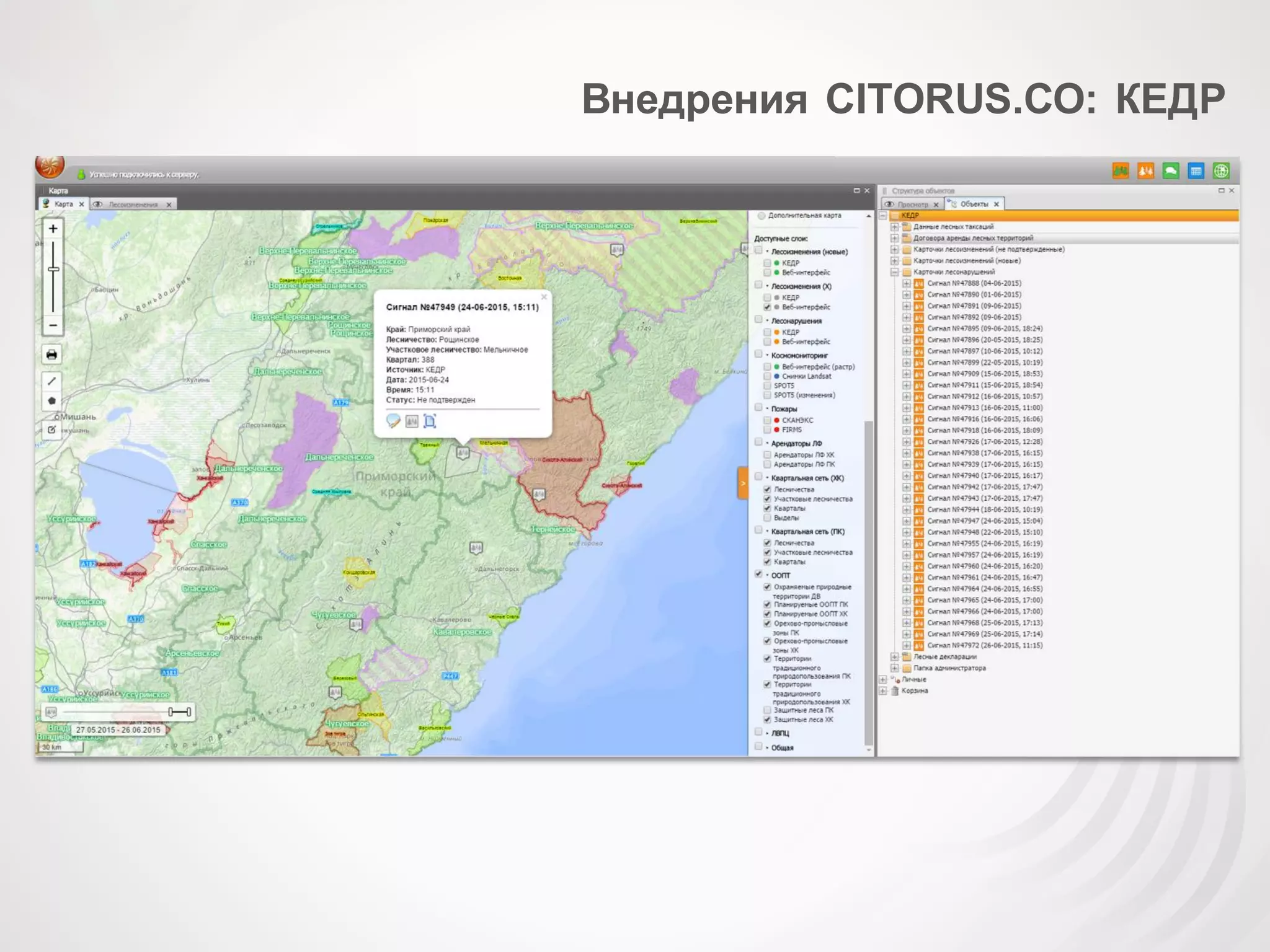The width and height of the screenshot is (1270, 952).
Task: Click the map marker near Дальнегорск
Action: tap(476, 548)
